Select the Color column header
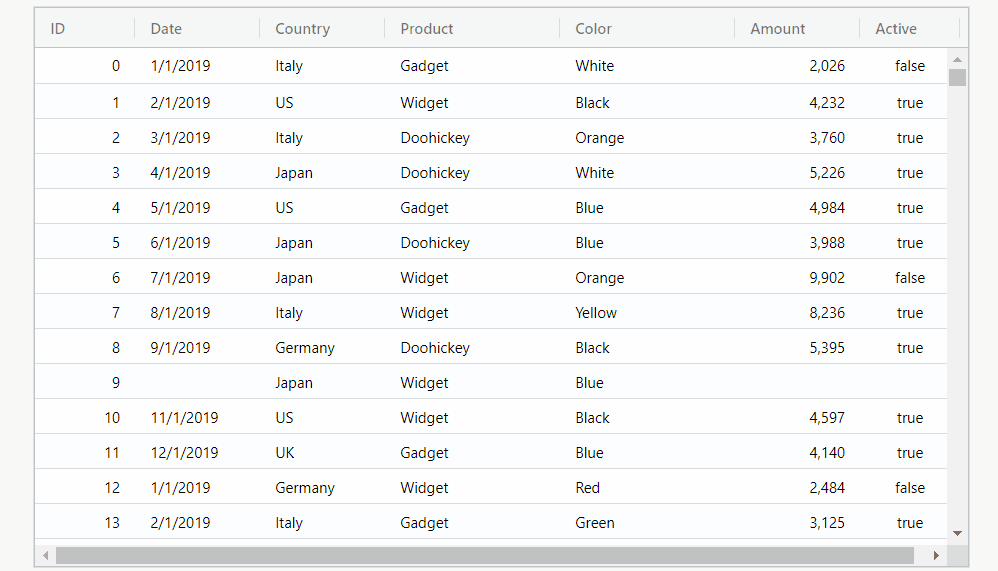The height and width of the screenshot is (571, 998). point(647,29)
